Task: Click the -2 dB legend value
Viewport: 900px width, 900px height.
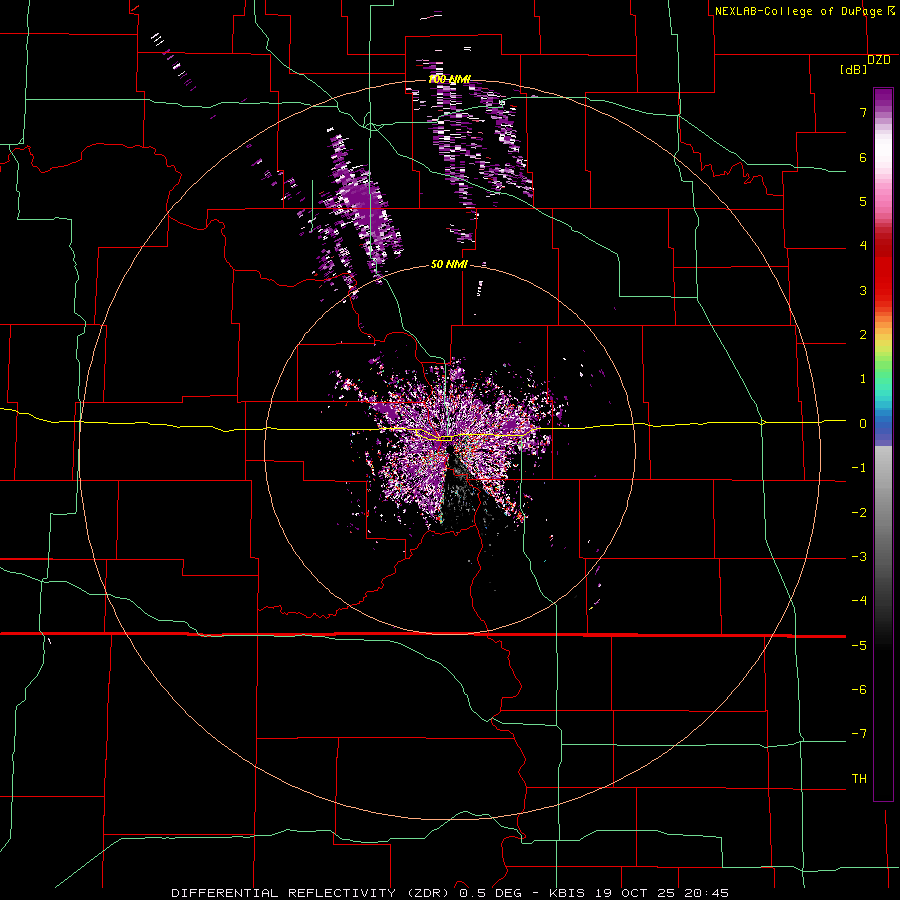Action: 859,513
